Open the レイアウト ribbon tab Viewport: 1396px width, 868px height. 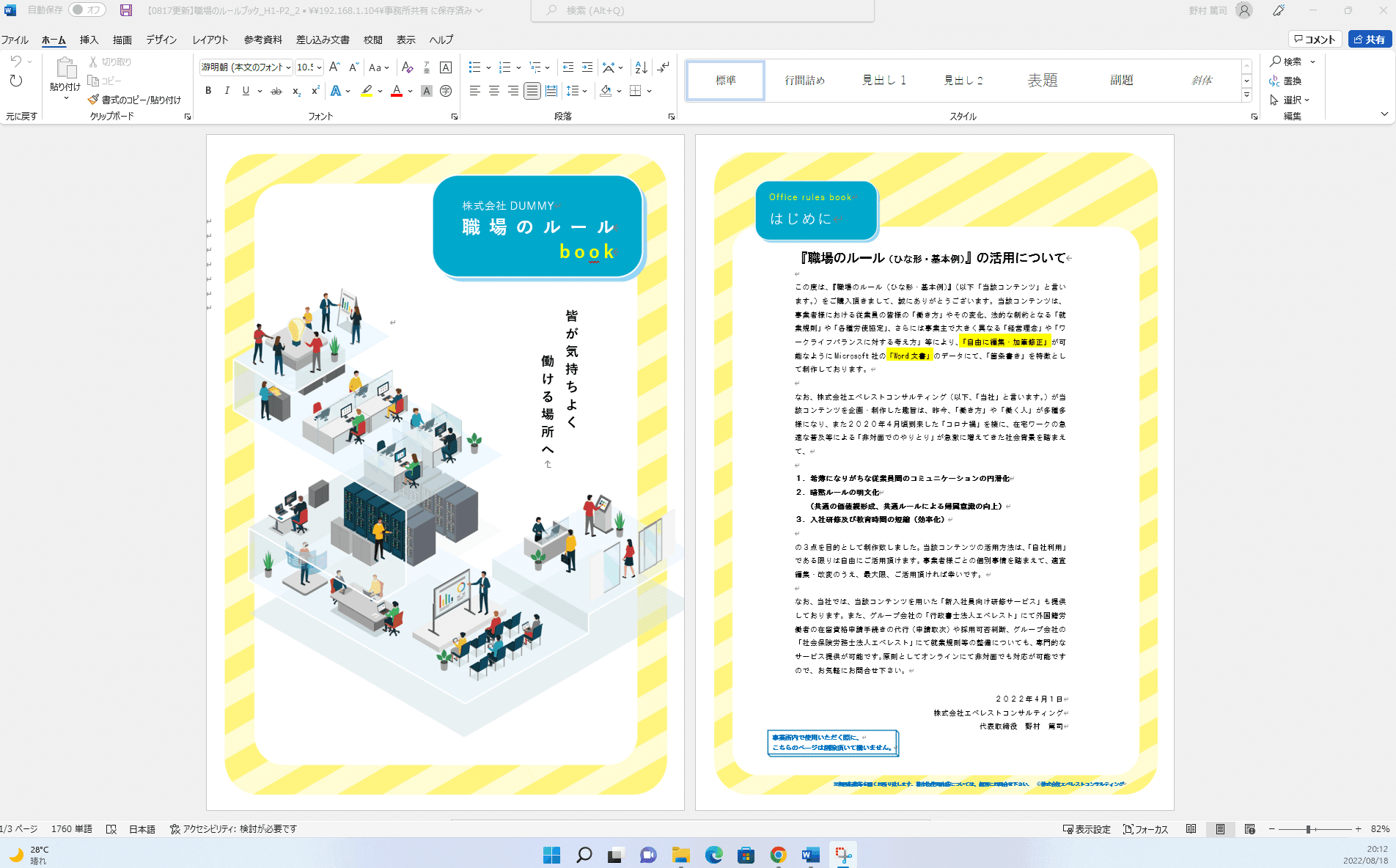click(210, 40)
